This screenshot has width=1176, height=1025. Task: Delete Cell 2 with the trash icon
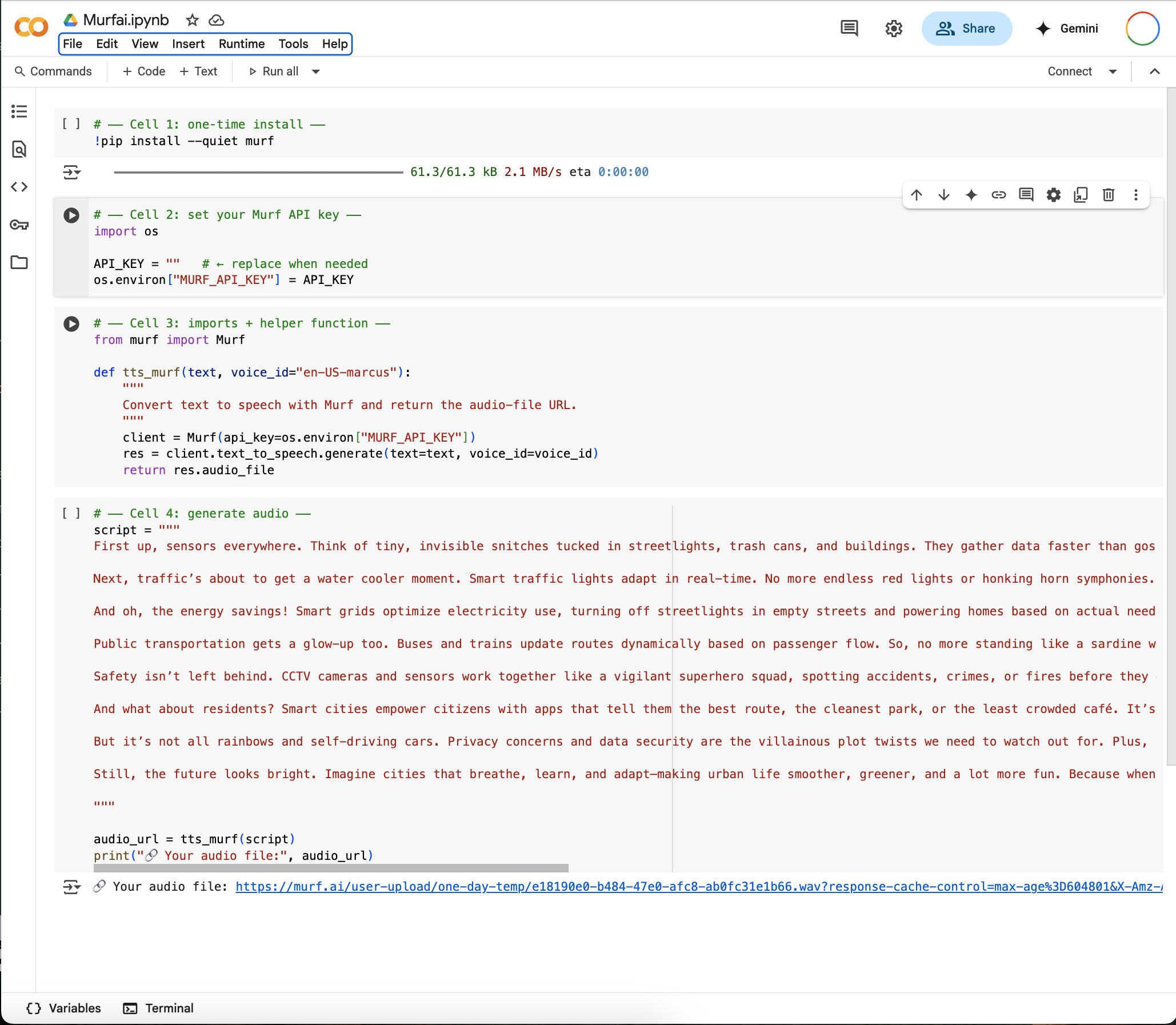pos(1108,195)
